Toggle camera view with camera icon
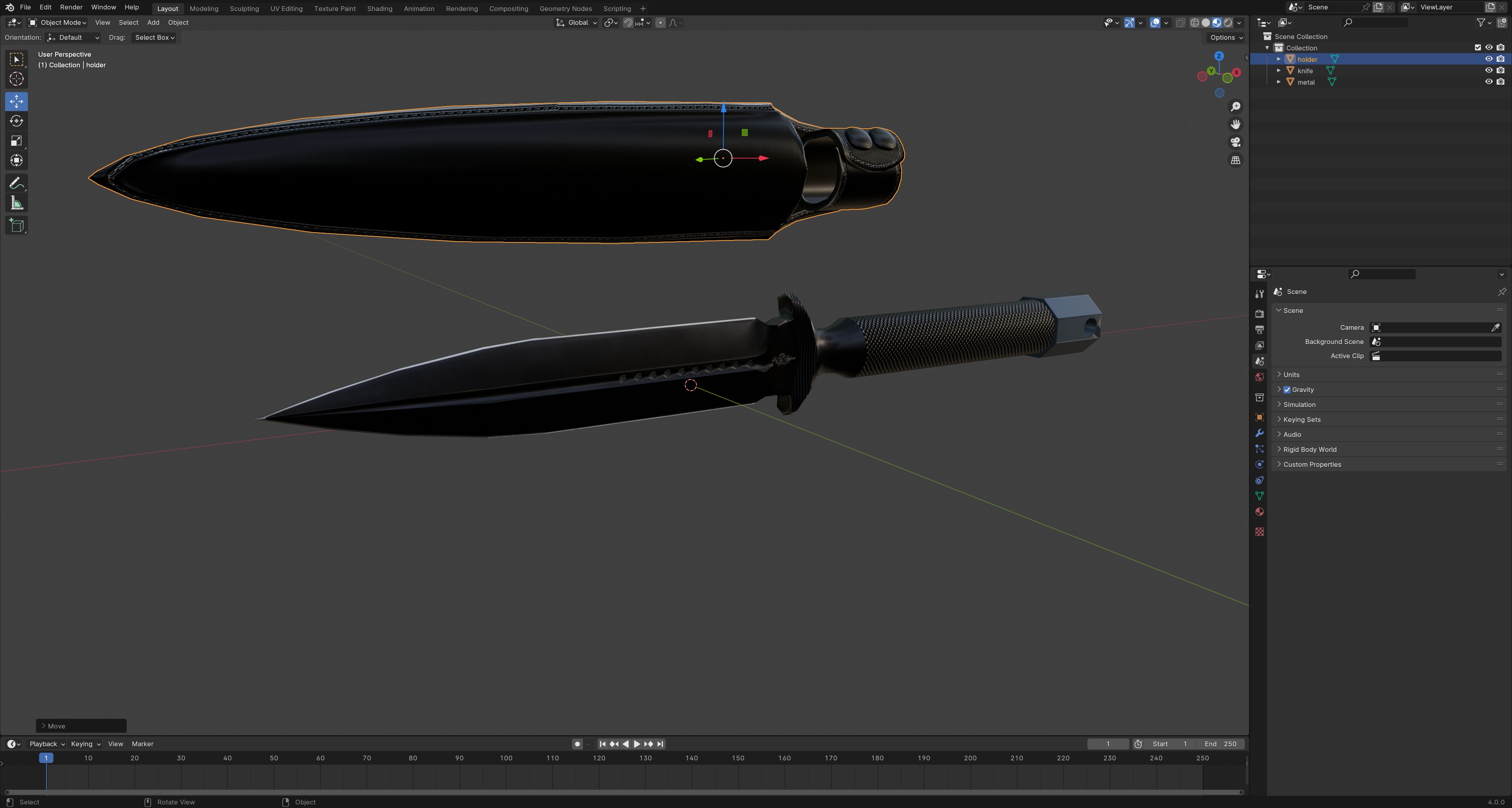 1236,142
